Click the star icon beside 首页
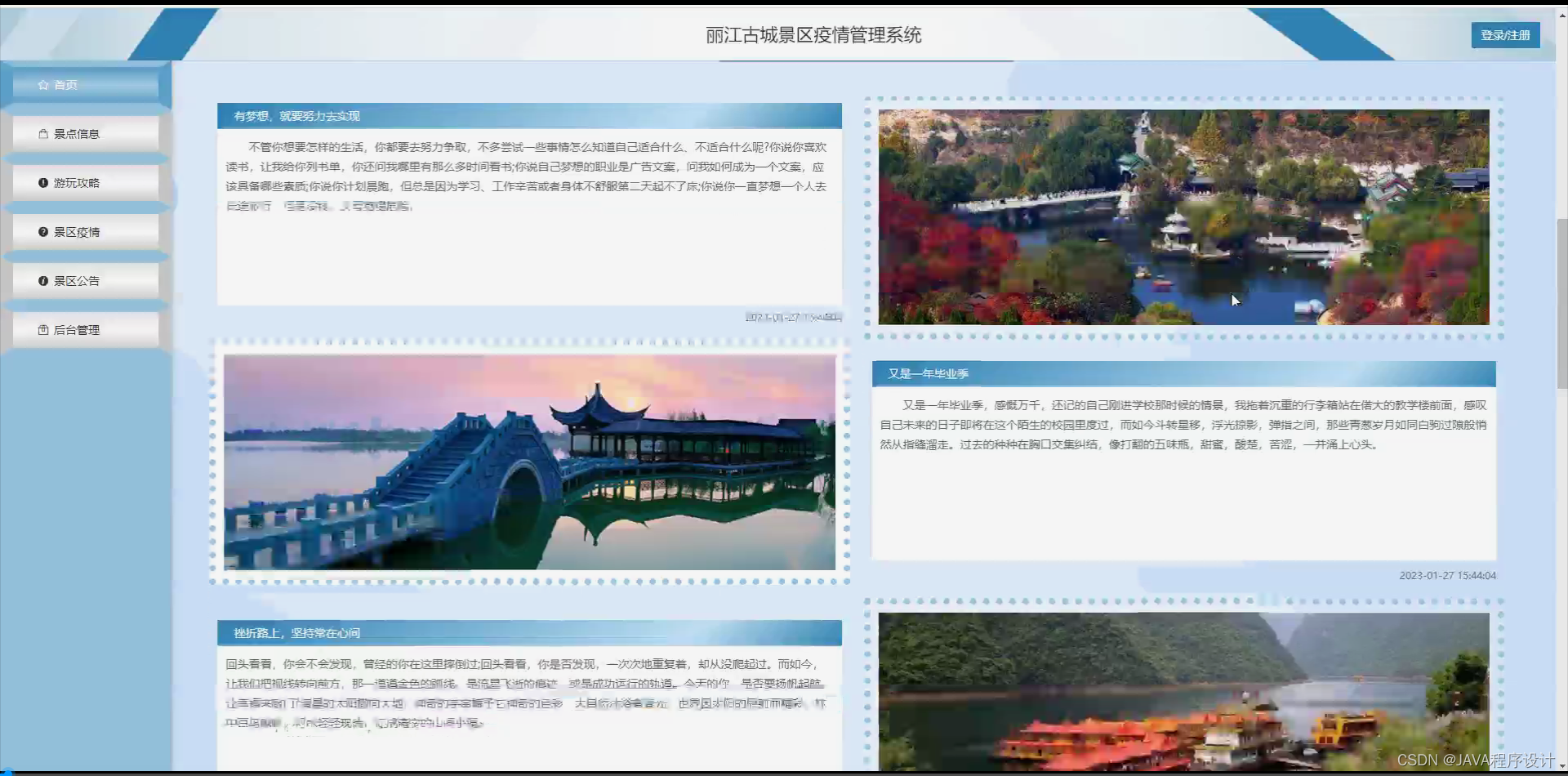The height and width of the screenshot is (776, 1568). click(43, 85)
